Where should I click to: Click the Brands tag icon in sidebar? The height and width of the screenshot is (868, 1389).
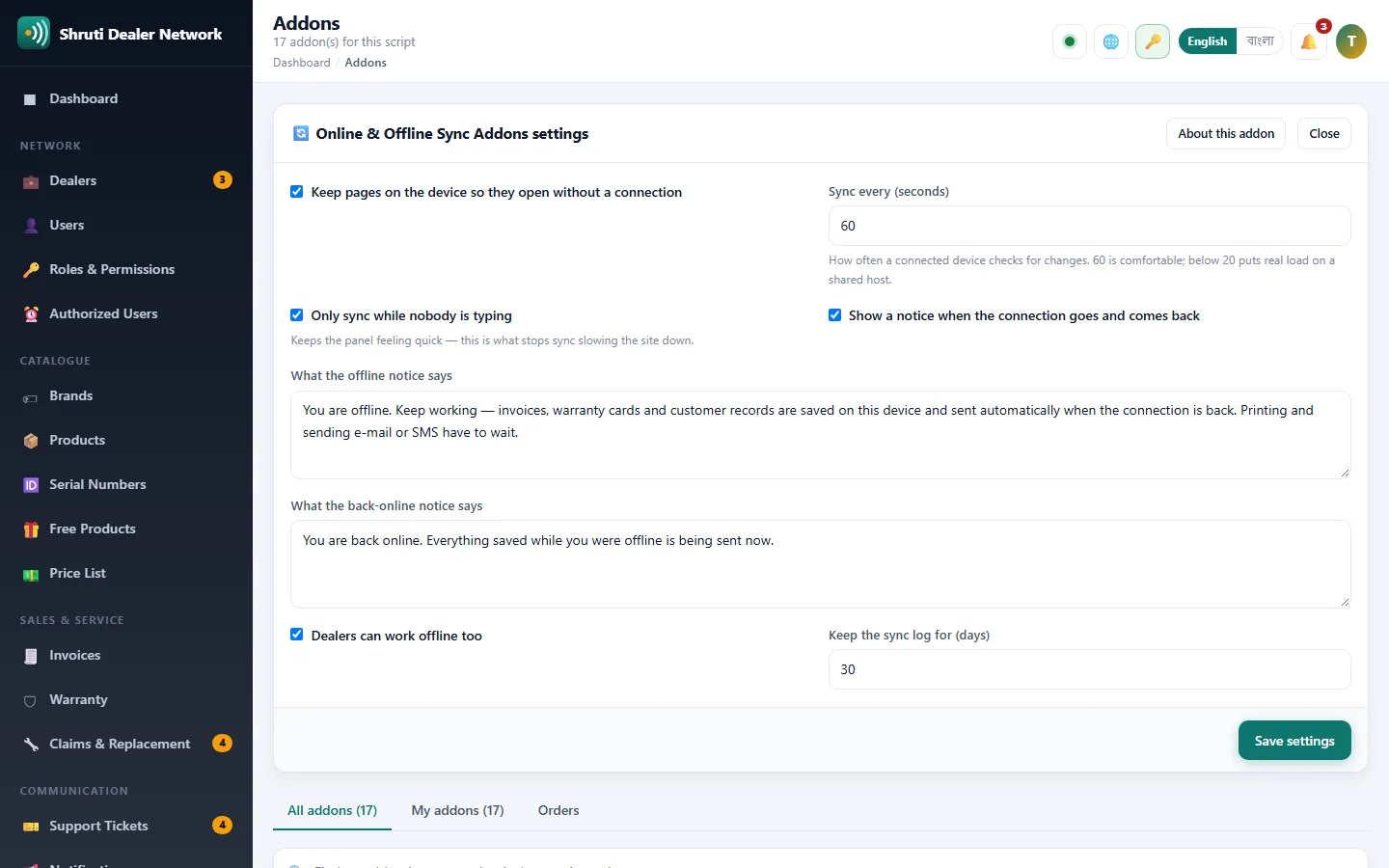click(31, 396)
